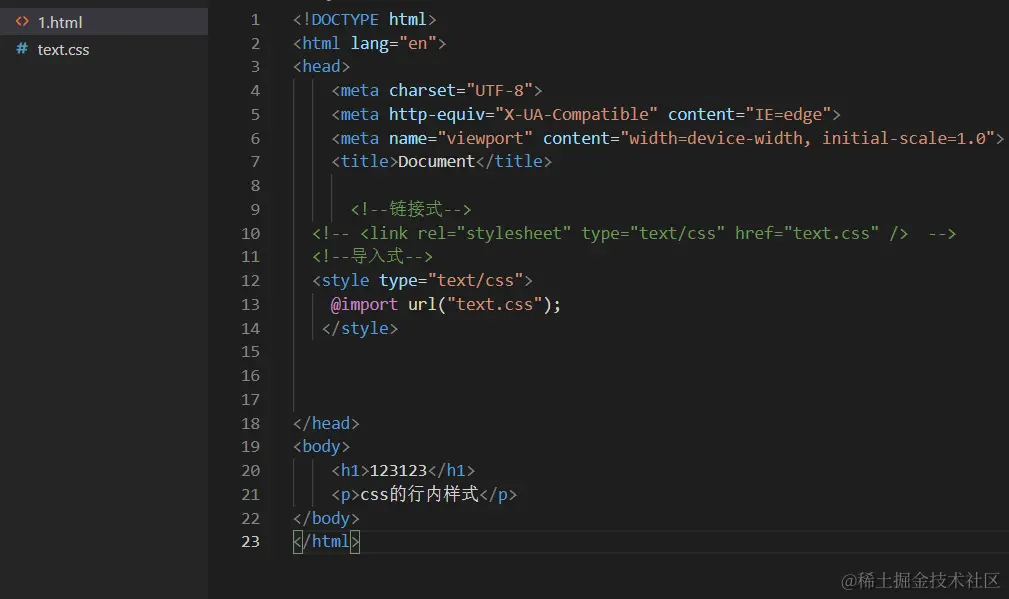Click the CSS hash icon beside text.css
Viewport: 1009px width, 599px height.
[22, 49]
